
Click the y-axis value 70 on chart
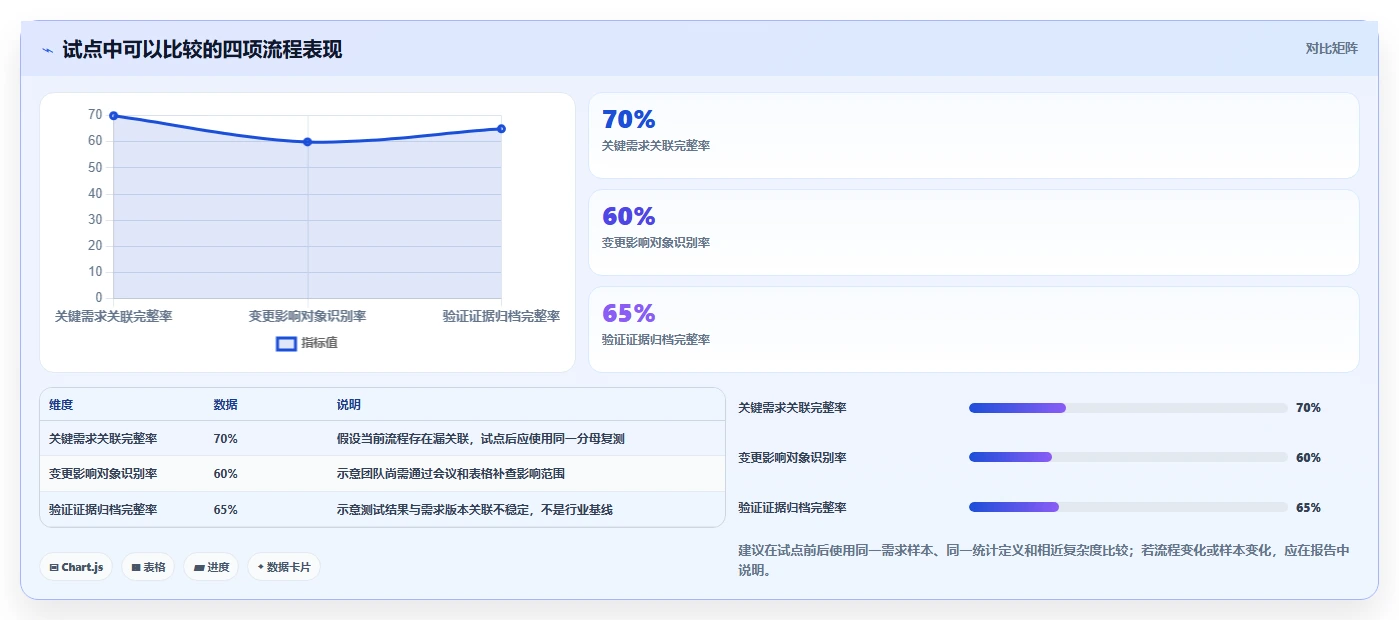(95, 115)
